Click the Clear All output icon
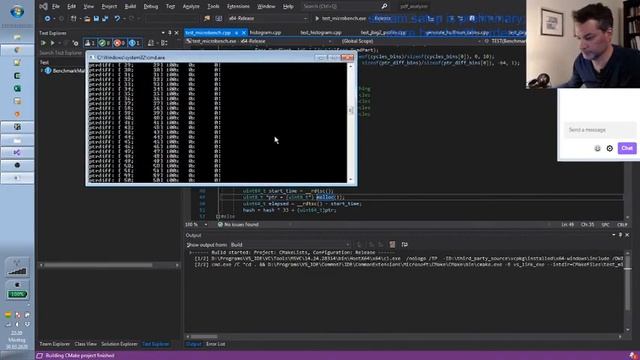This screenshot has height=360, width=640. (x=392, y=244)
